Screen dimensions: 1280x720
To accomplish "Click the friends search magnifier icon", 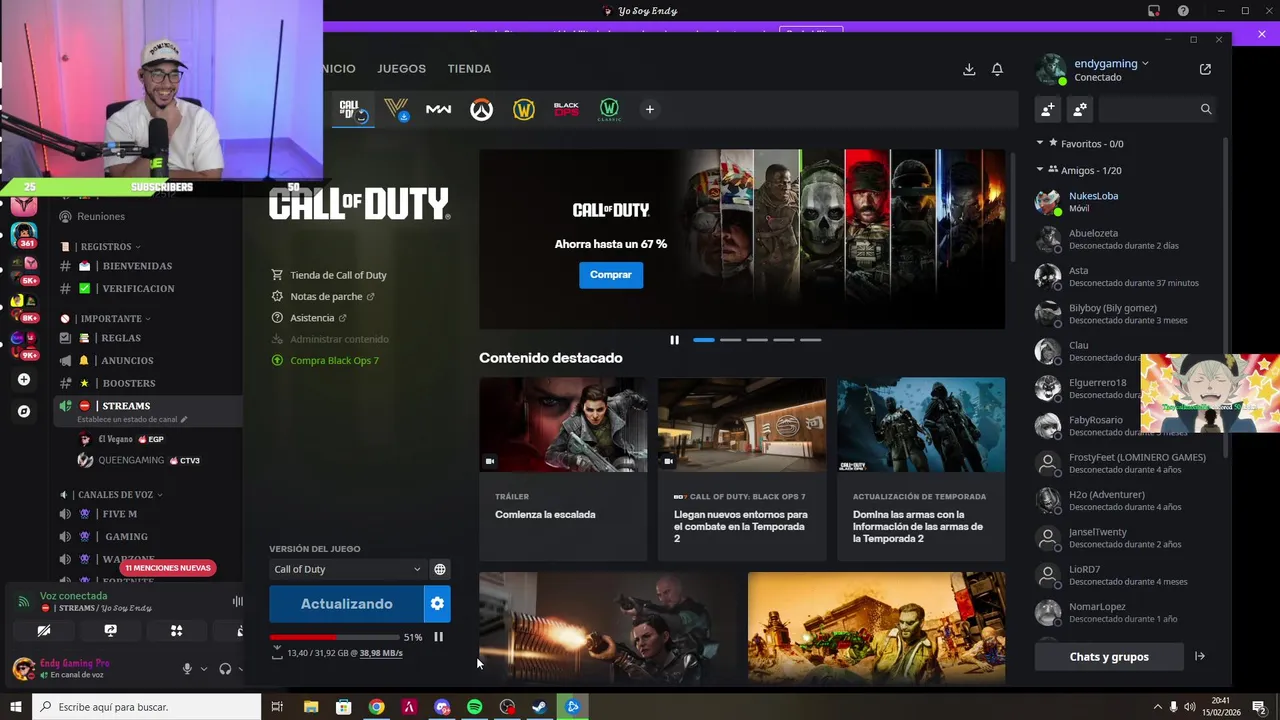I will pyautogui.click(x=1206, y=109).
